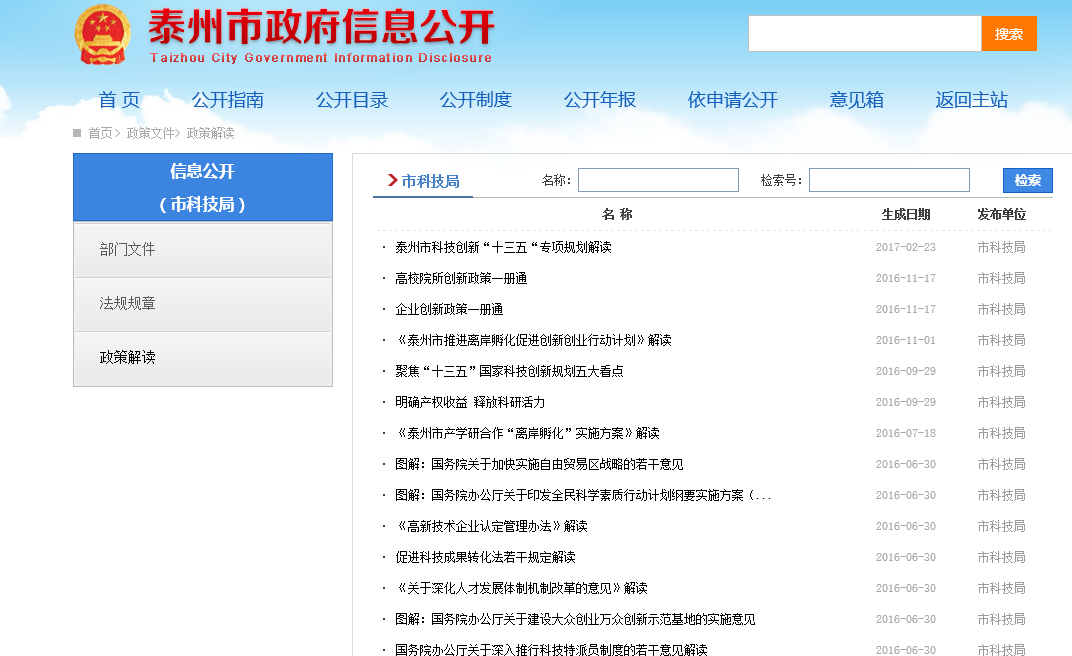
Task: Click the 检索号 index number input field
Action: coord(889,180)
